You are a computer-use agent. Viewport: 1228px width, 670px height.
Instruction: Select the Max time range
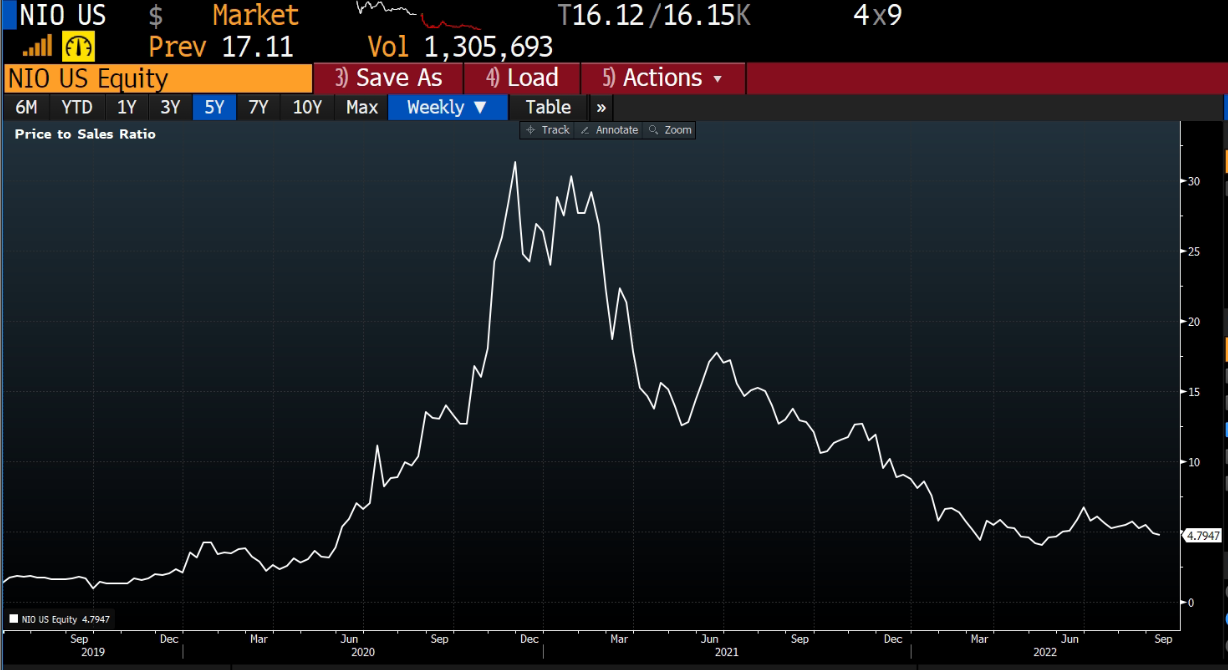(x=362, y=107)
